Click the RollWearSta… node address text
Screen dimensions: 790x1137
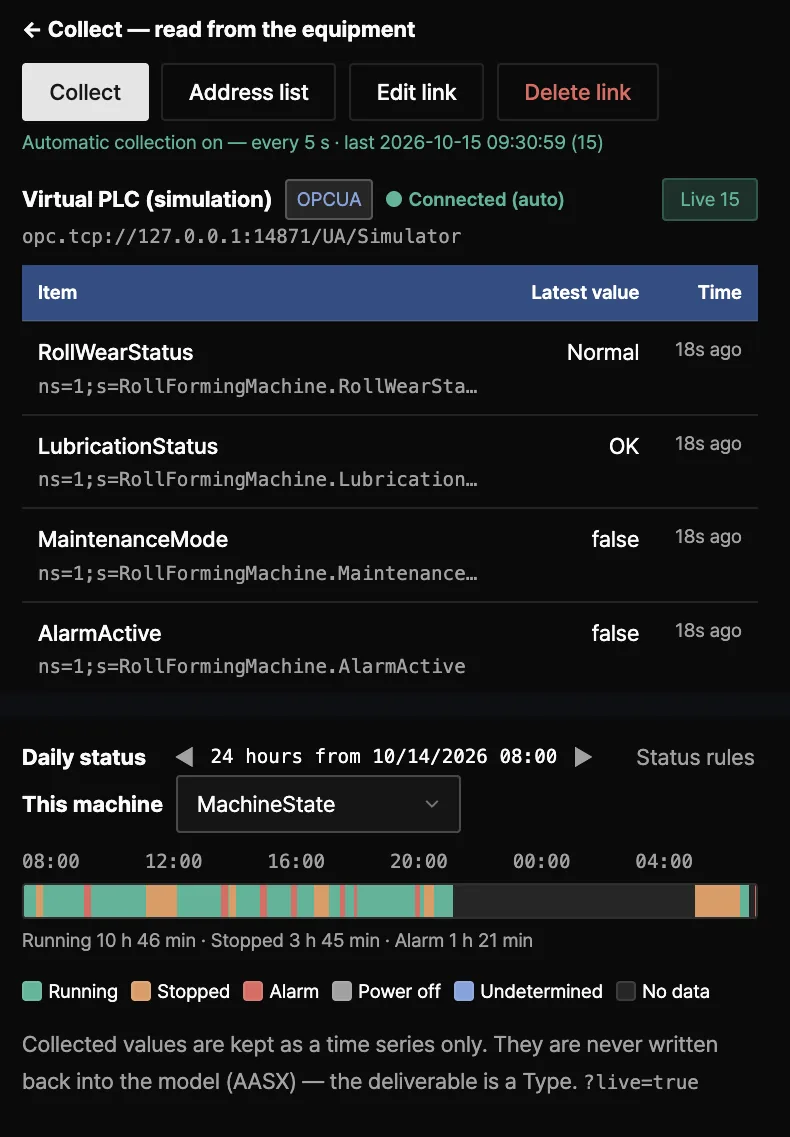pyautogui.click(x=258, y=386)
